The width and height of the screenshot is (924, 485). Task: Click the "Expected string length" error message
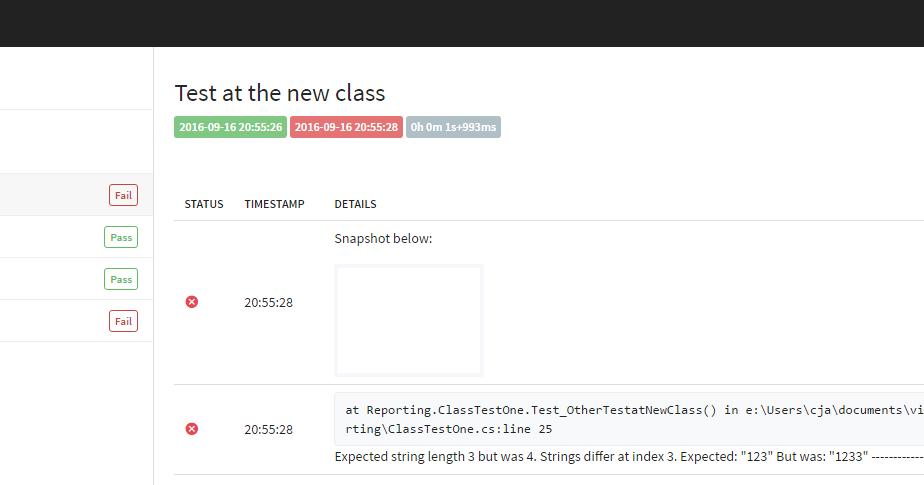tap(600, 457)
